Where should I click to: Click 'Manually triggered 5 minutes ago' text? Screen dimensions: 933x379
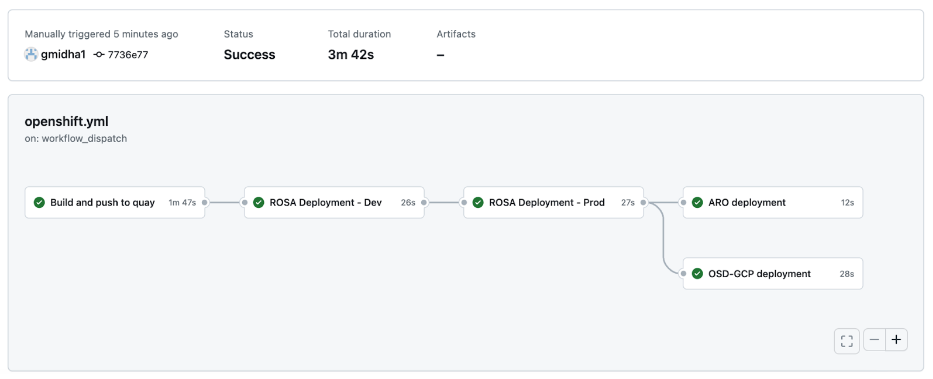(x=101, y=34)
